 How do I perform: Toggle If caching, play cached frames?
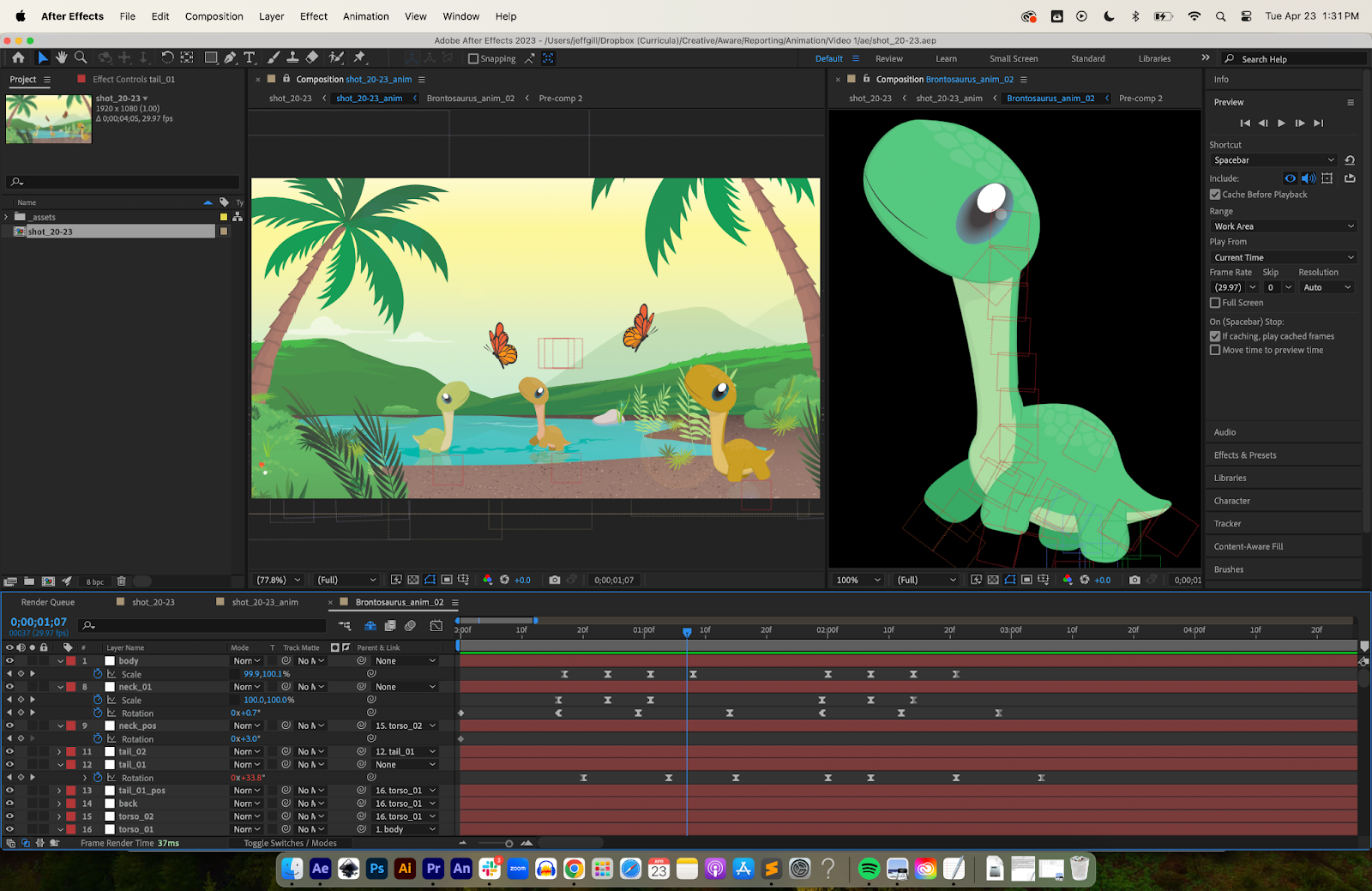click(1215, 336)
